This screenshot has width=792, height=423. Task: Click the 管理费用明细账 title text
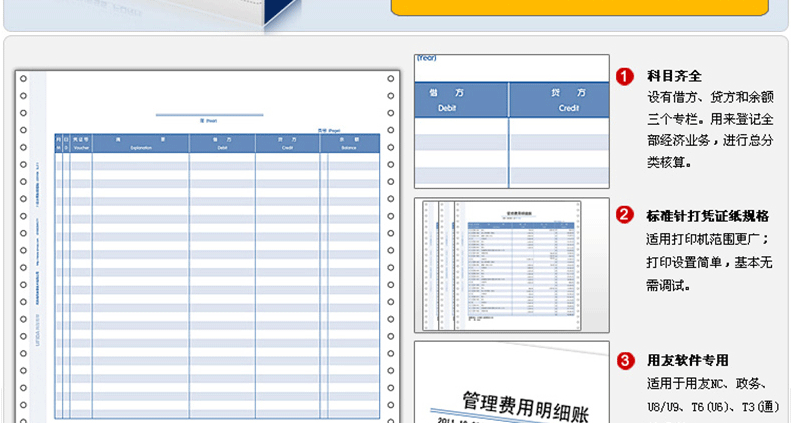(525, 406)
